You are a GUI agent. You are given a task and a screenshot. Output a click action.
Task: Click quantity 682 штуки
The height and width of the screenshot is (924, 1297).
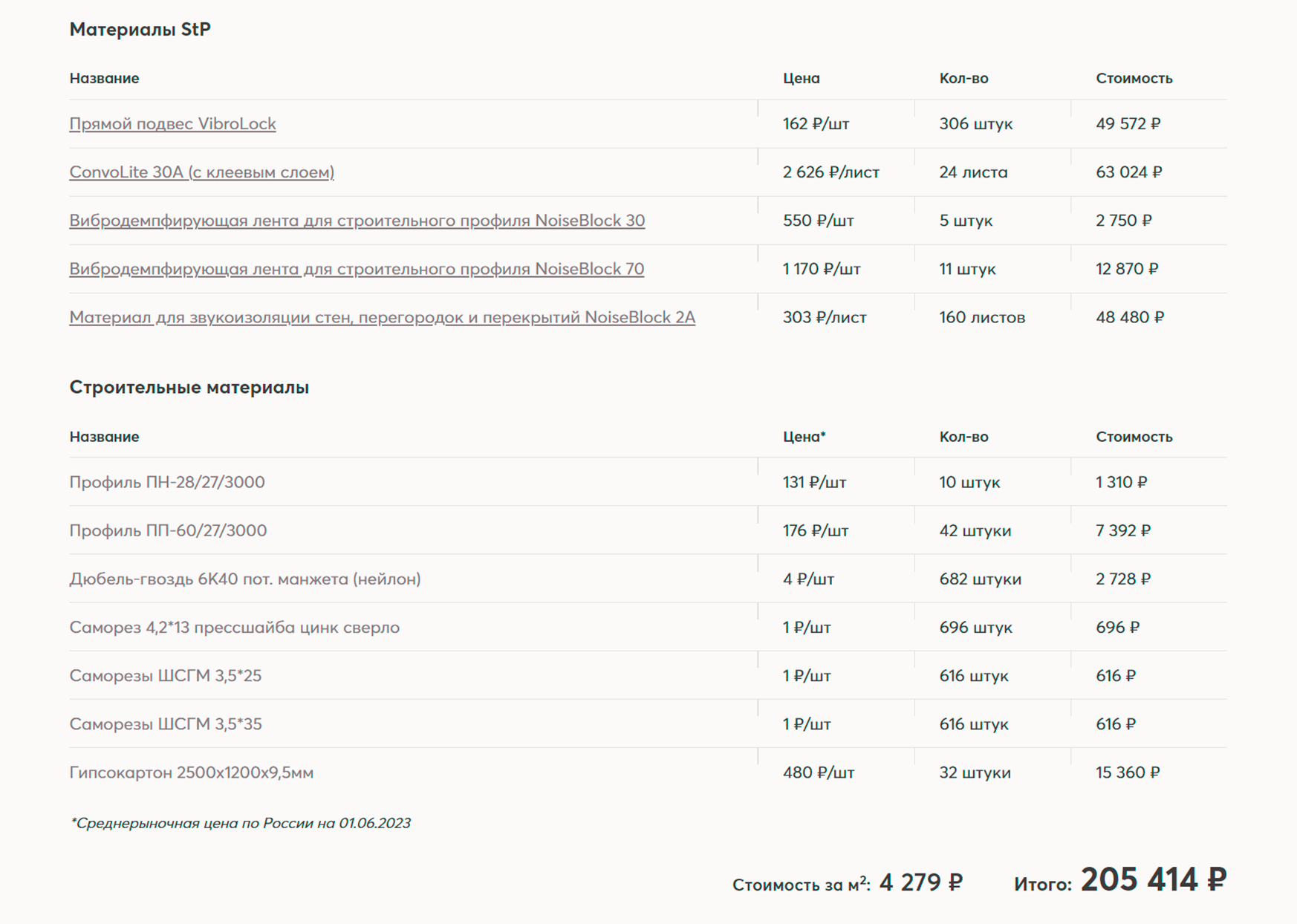click(980, 579)
